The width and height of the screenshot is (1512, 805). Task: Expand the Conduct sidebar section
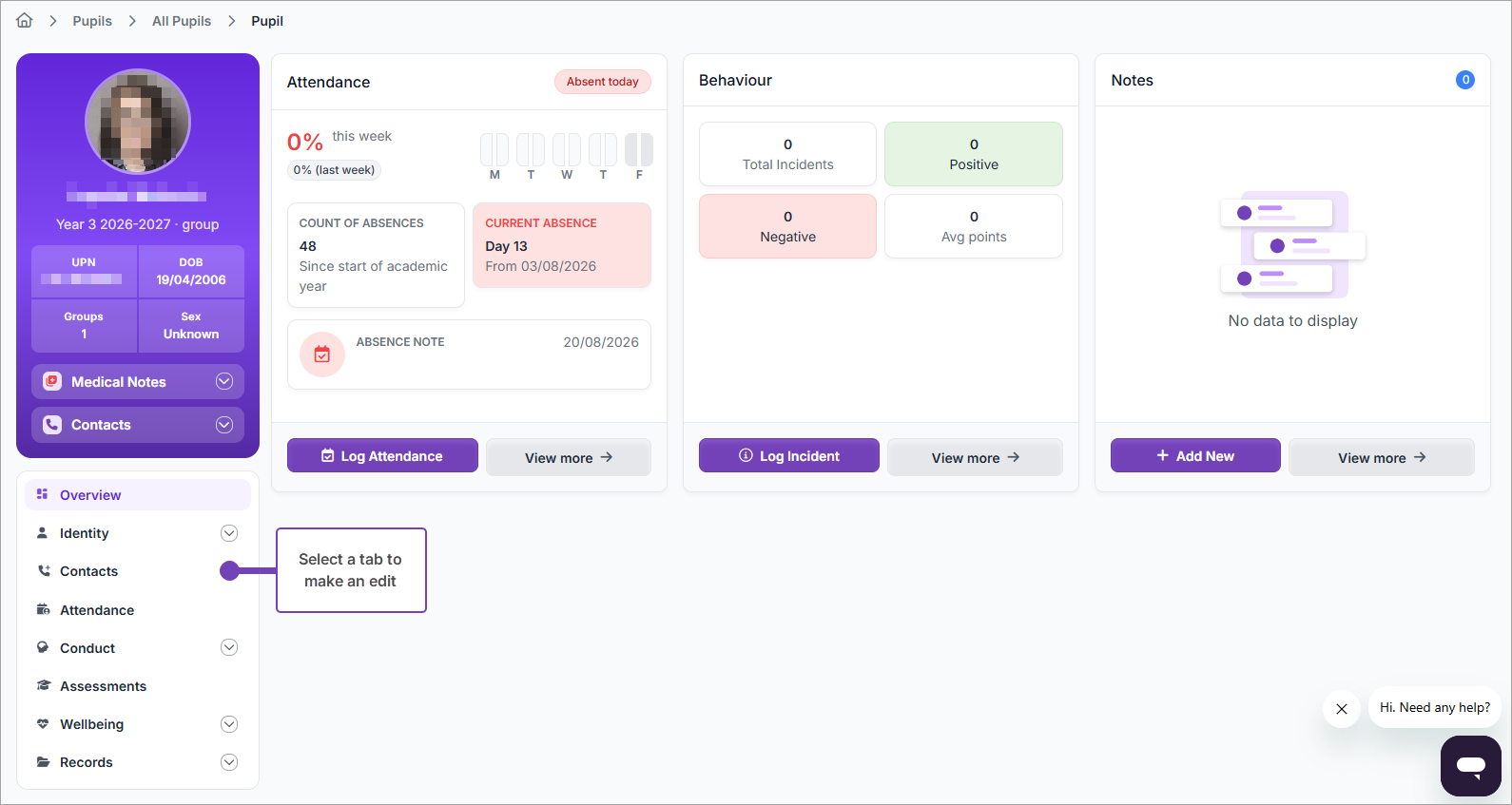(229, 647)
